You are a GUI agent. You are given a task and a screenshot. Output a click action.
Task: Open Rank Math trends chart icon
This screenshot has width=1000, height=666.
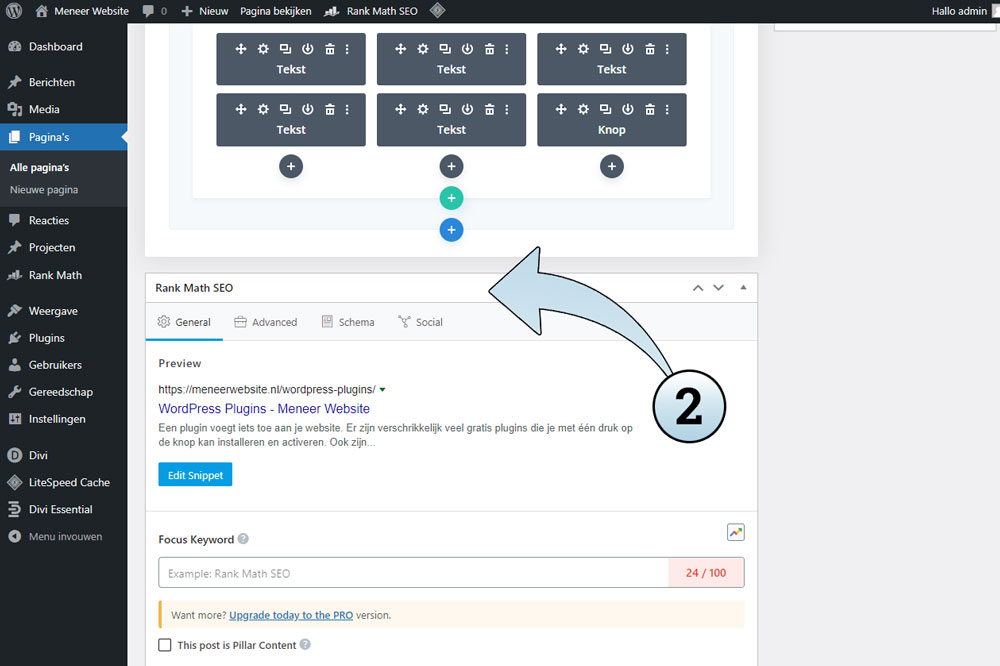coord(736,532)
